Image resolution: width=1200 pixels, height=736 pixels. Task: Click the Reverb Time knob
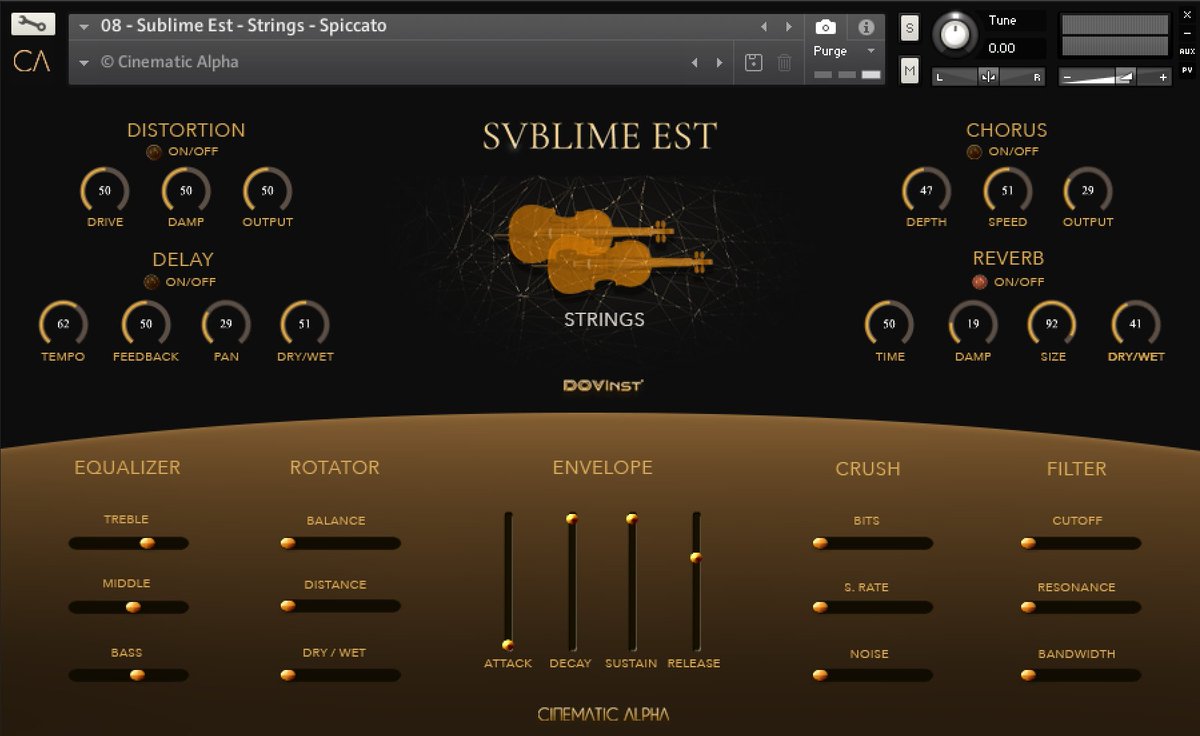tap(889, 323)
